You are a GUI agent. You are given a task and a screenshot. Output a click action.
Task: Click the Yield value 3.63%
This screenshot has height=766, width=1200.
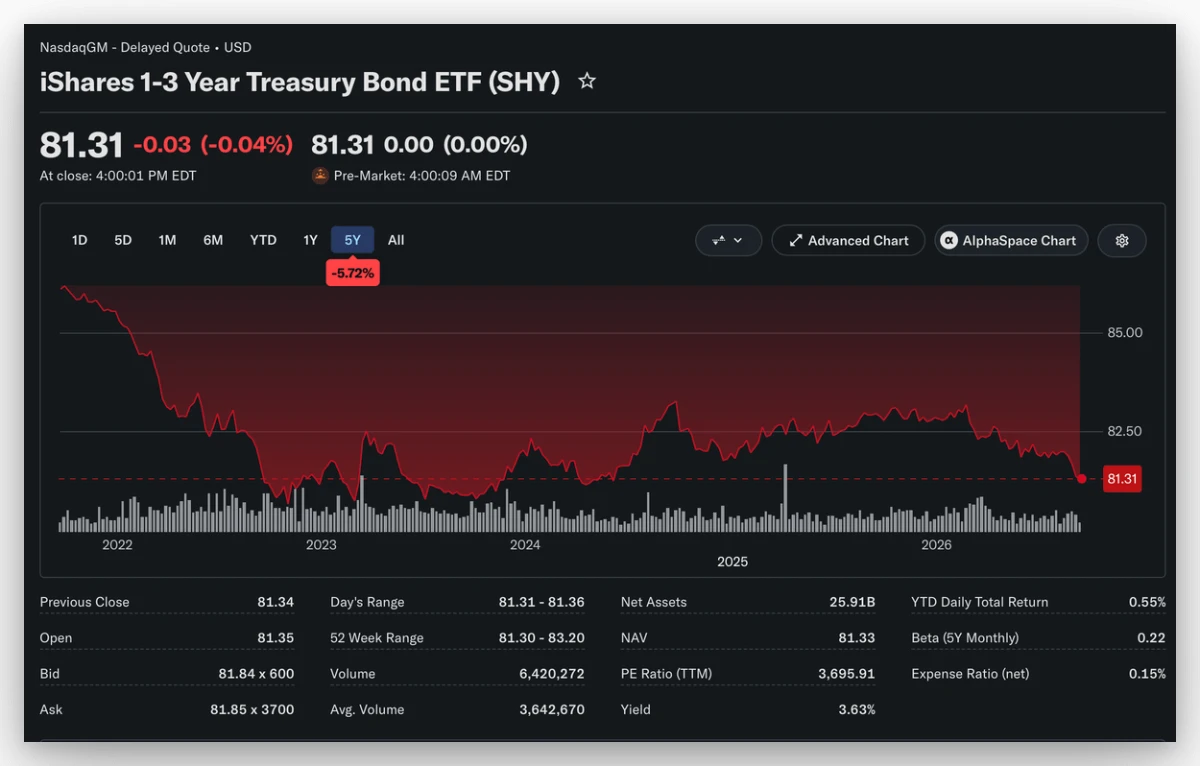857,710
